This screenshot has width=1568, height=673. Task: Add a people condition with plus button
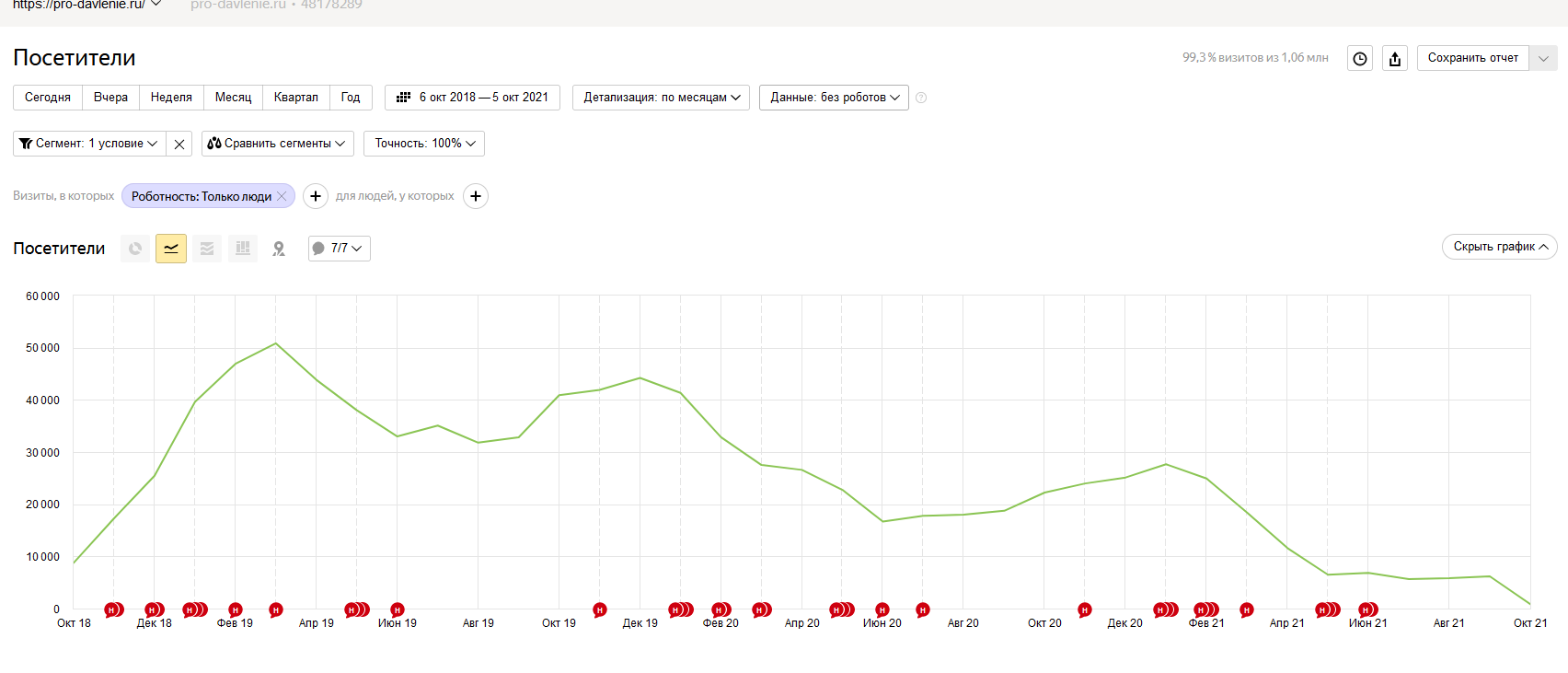click(x=476, y=196)
